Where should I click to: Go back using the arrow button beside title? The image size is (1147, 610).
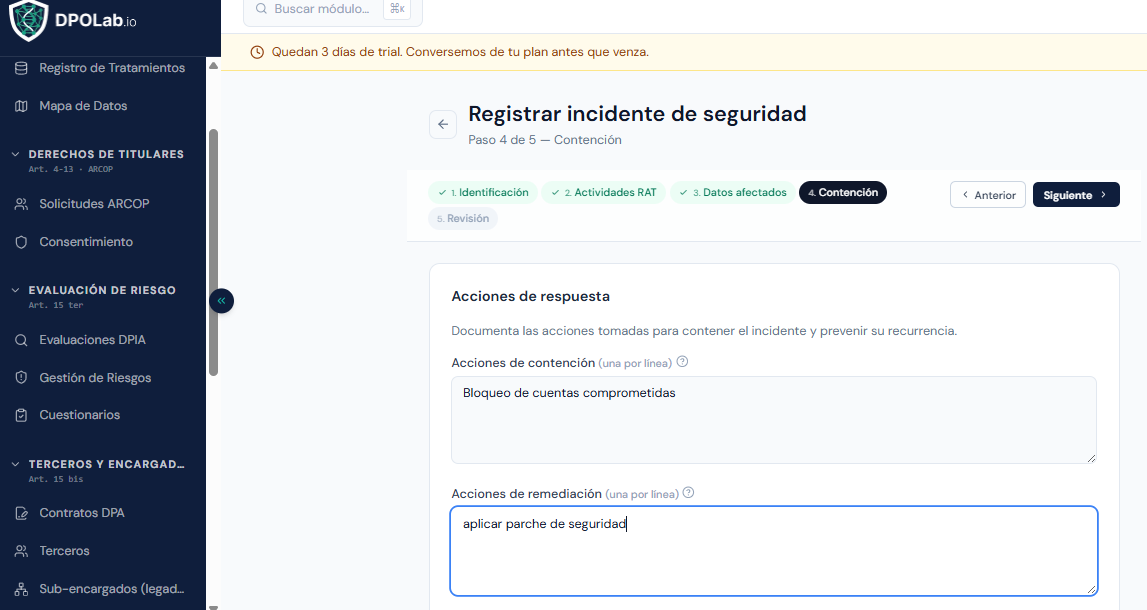click(443, 124)
